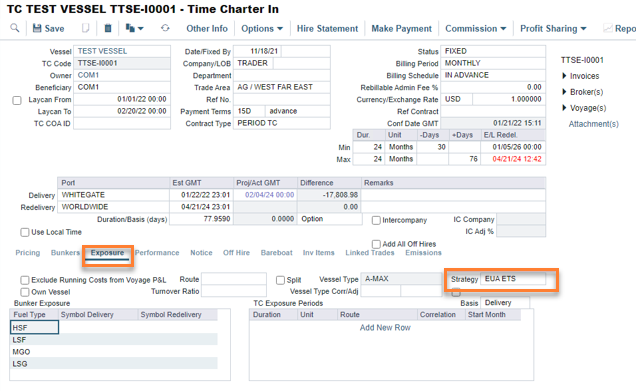Click Delivery port WHITEGATE cell

[x=114, y=195]
